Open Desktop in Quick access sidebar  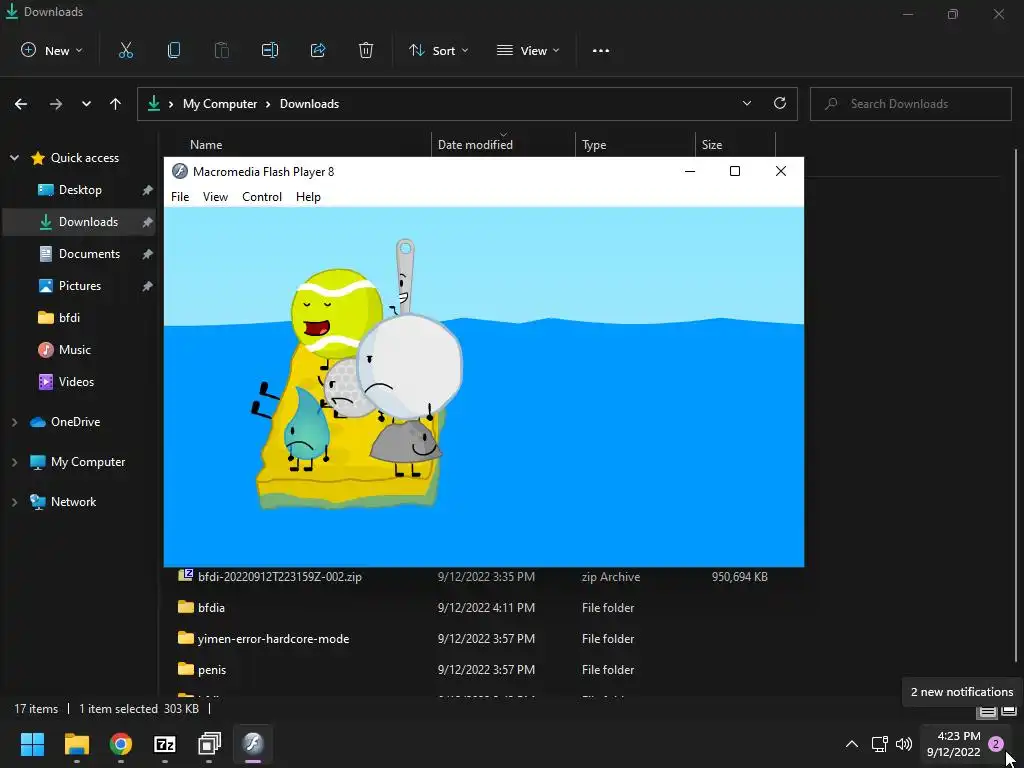(80, 190)
